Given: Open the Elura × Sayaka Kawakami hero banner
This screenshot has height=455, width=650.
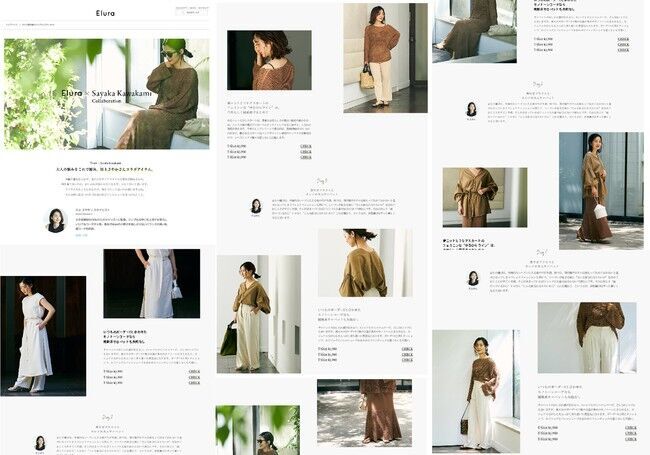Looking at the screenshot, I should pos(106,94).
